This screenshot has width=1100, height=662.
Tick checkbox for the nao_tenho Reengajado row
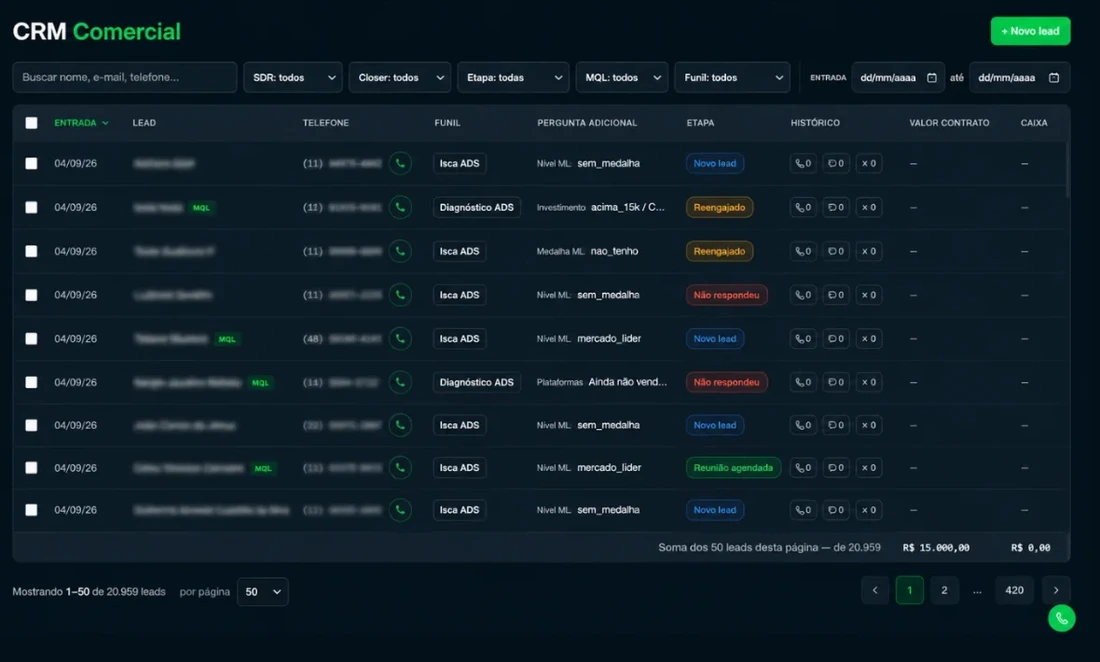[32, 251]
